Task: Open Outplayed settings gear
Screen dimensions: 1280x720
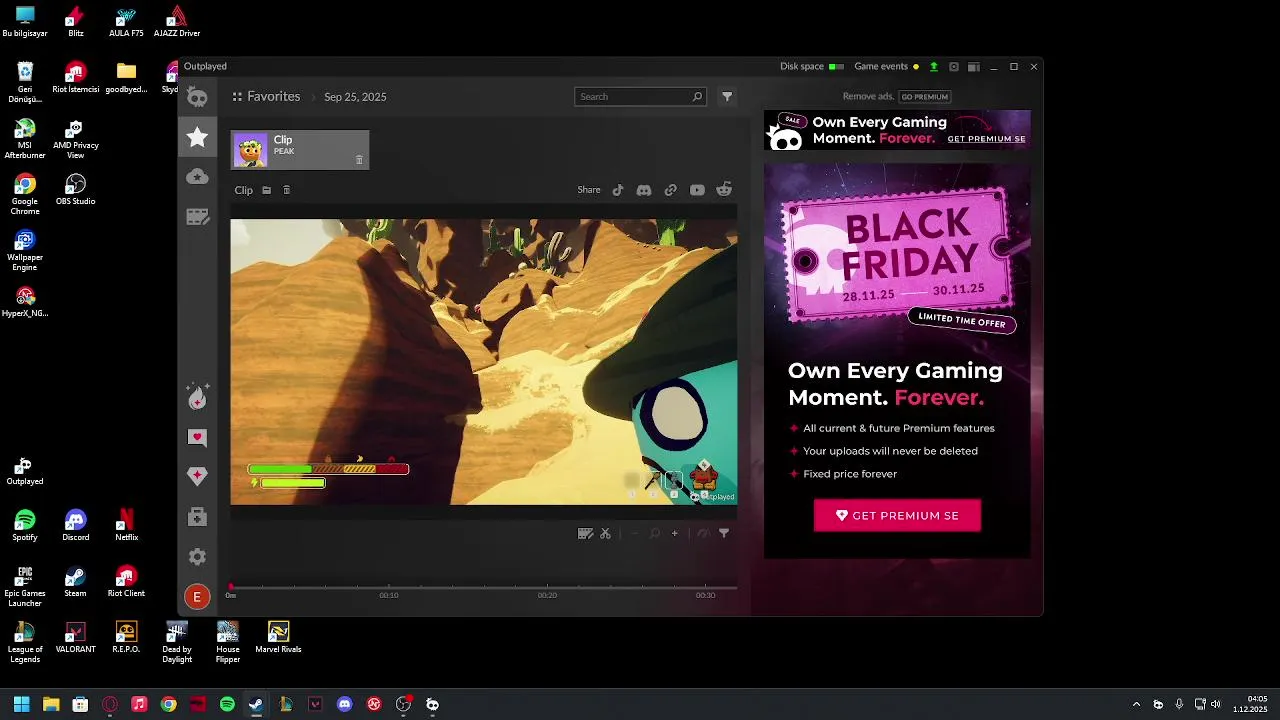Action: pos(197,557)
